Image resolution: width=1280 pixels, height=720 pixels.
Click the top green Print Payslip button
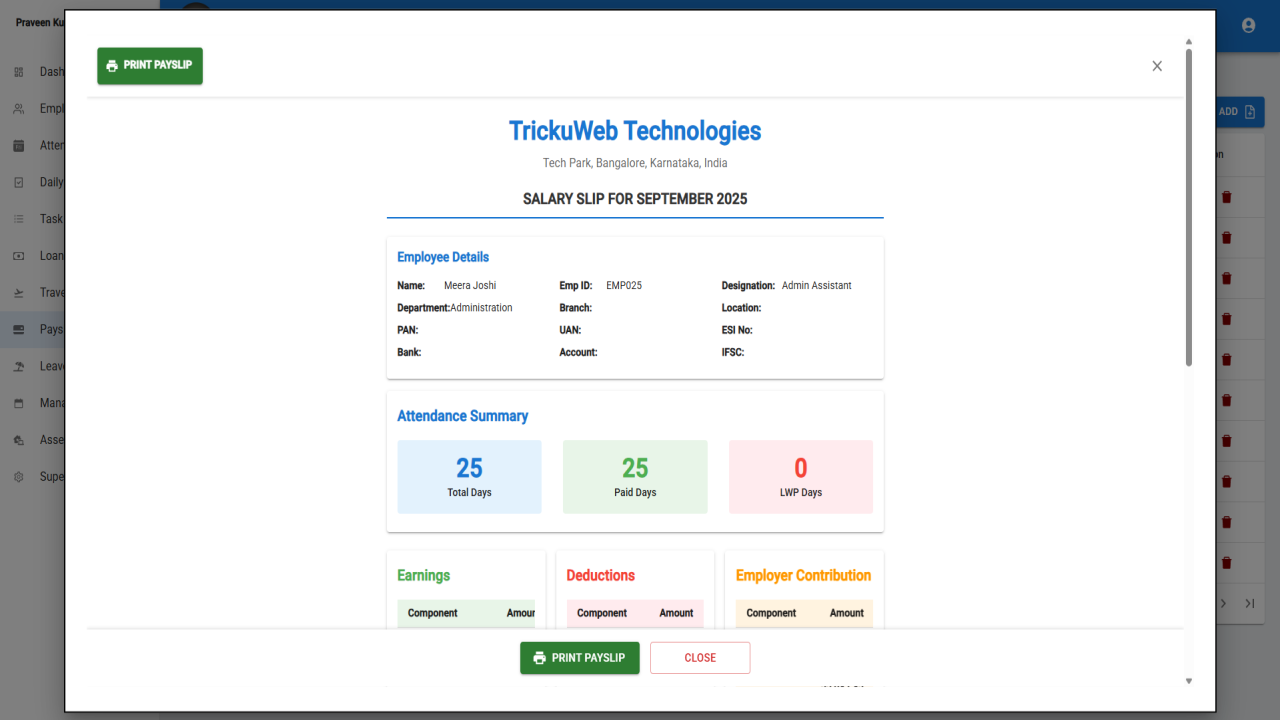150,66
